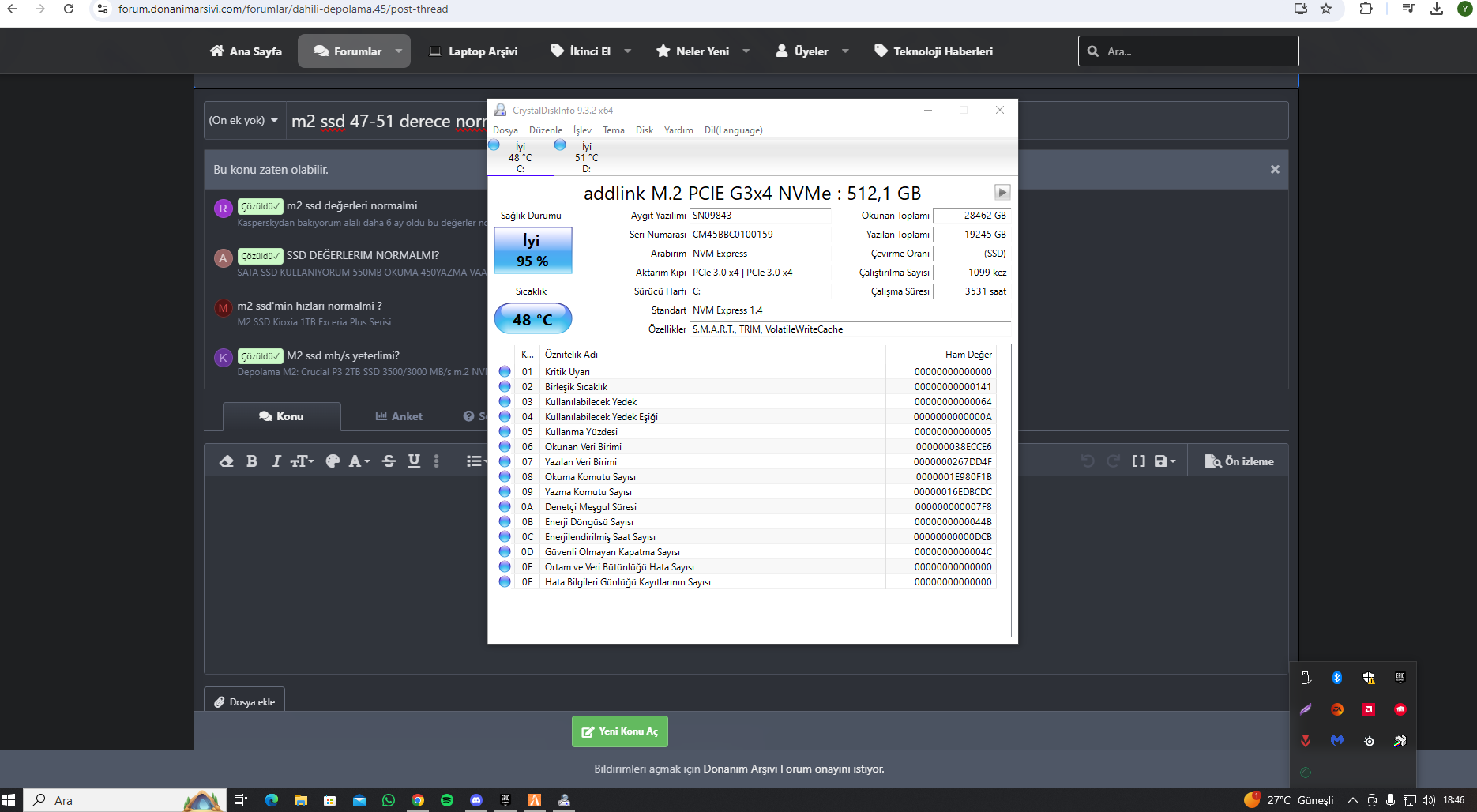Image resolution: width=1477 pixels, height=812 pixels.
Task: Open the Yardım menu in CrystalDiskInfo
Action: pos(678,130)
